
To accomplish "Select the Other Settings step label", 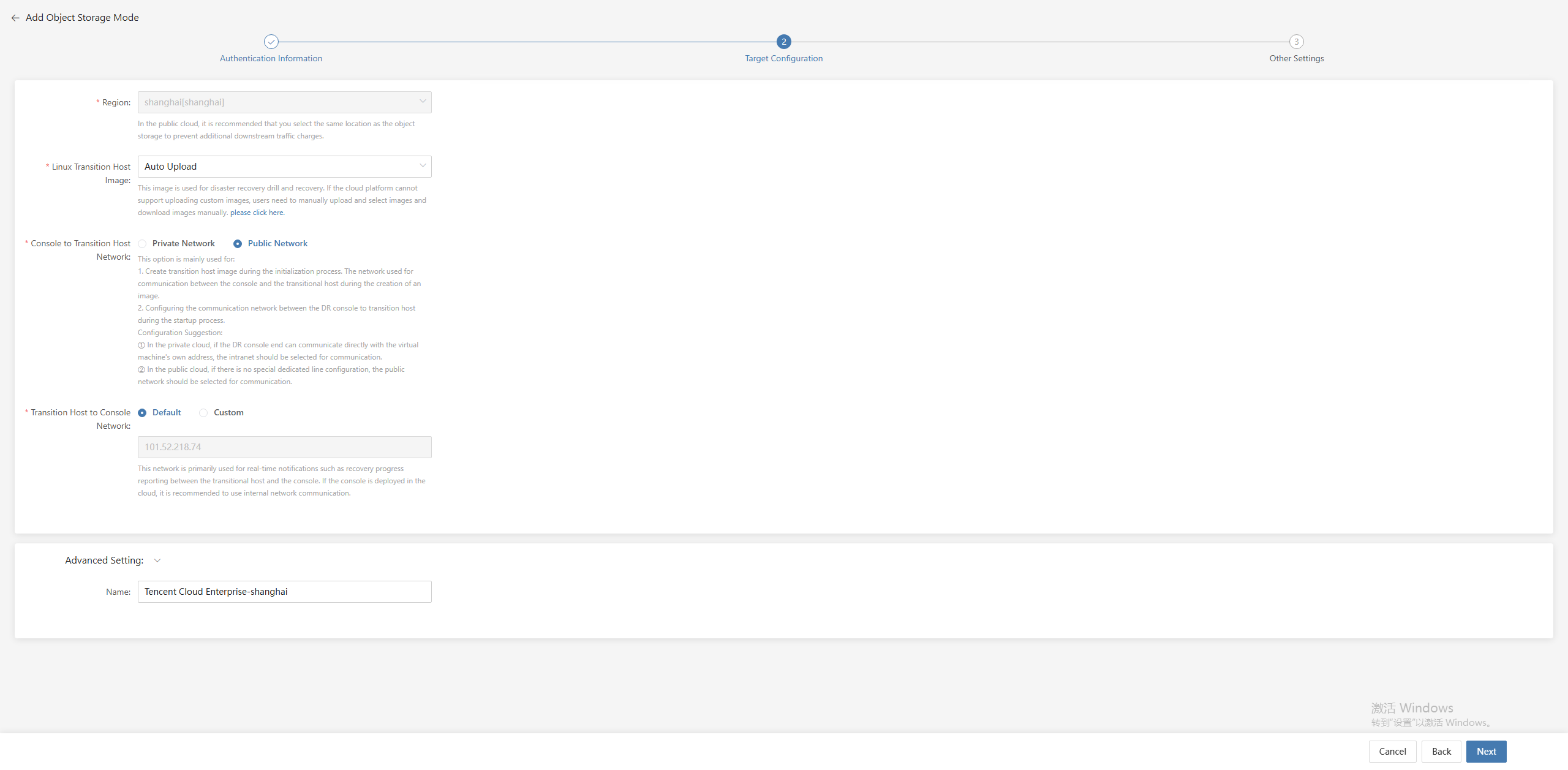I will click(1296, 59).
